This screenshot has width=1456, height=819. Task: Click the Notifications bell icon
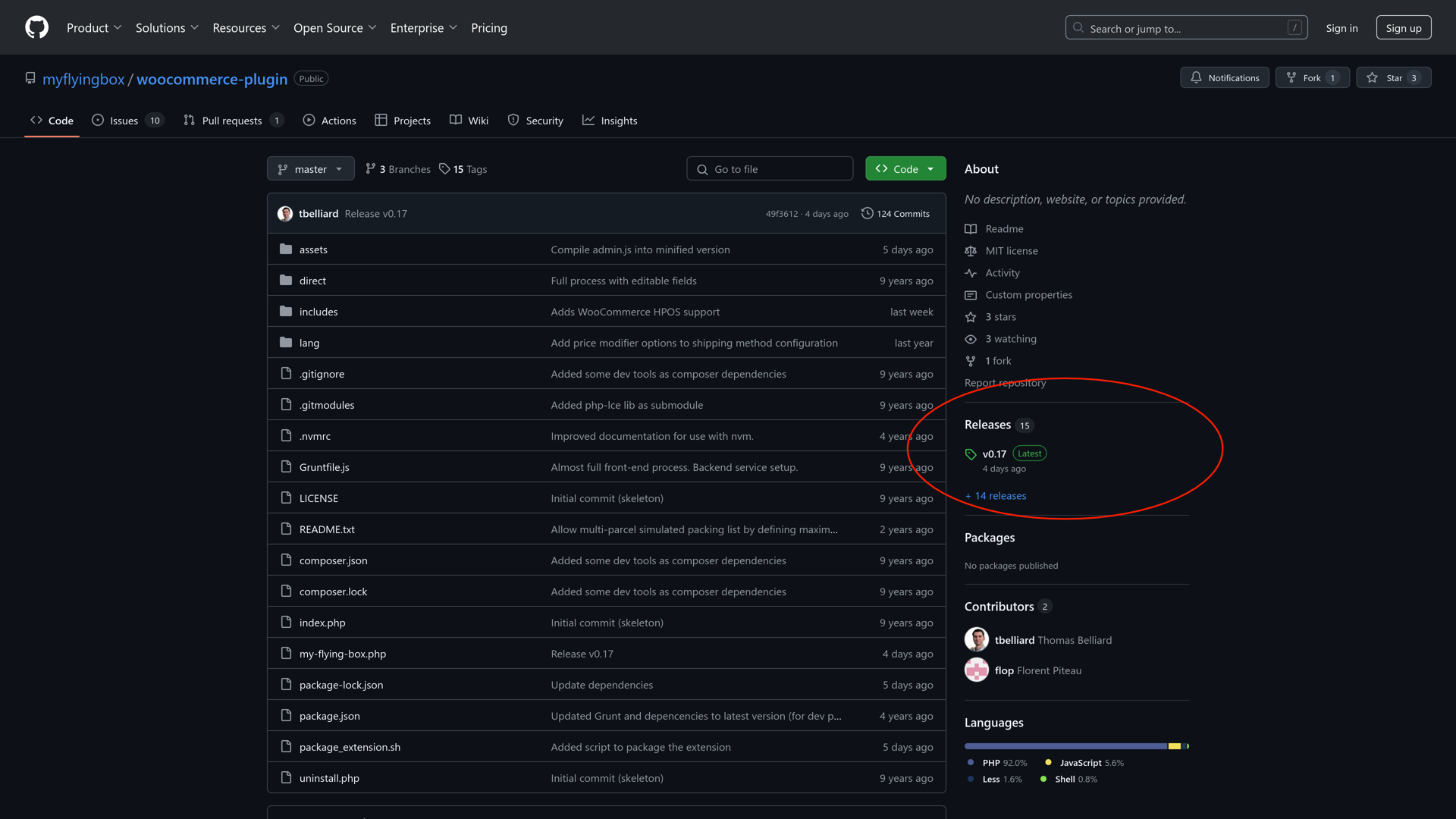1196,77
